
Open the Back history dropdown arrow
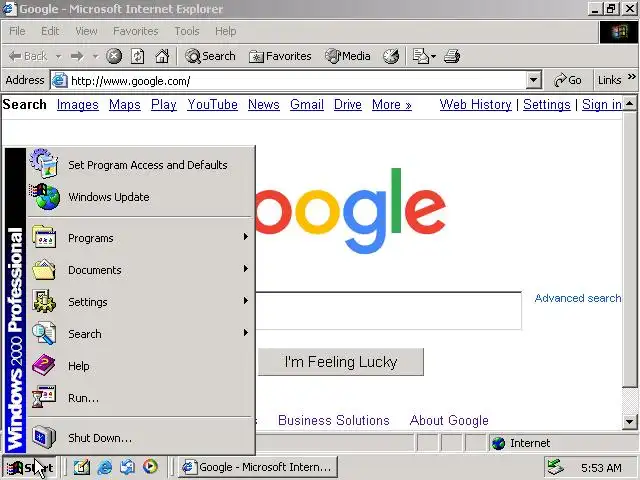click(58, 56)
